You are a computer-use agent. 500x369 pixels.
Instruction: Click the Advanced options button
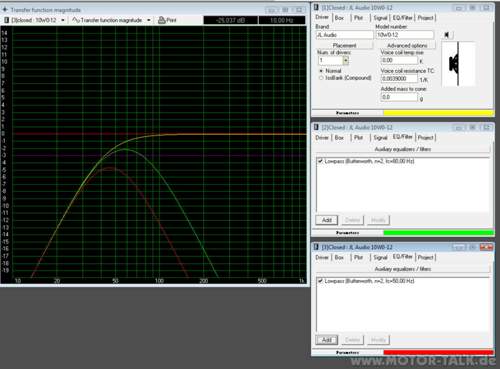pyautogui.click(x=407, y=45)
